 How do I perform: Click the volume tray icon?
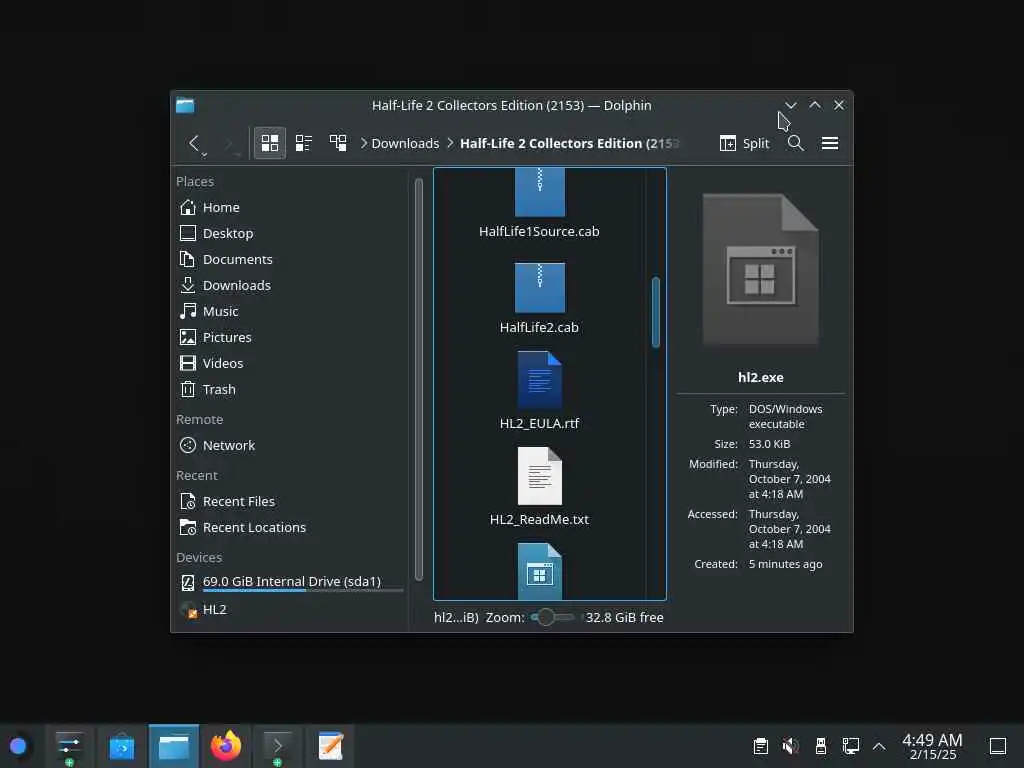point(791,746)
